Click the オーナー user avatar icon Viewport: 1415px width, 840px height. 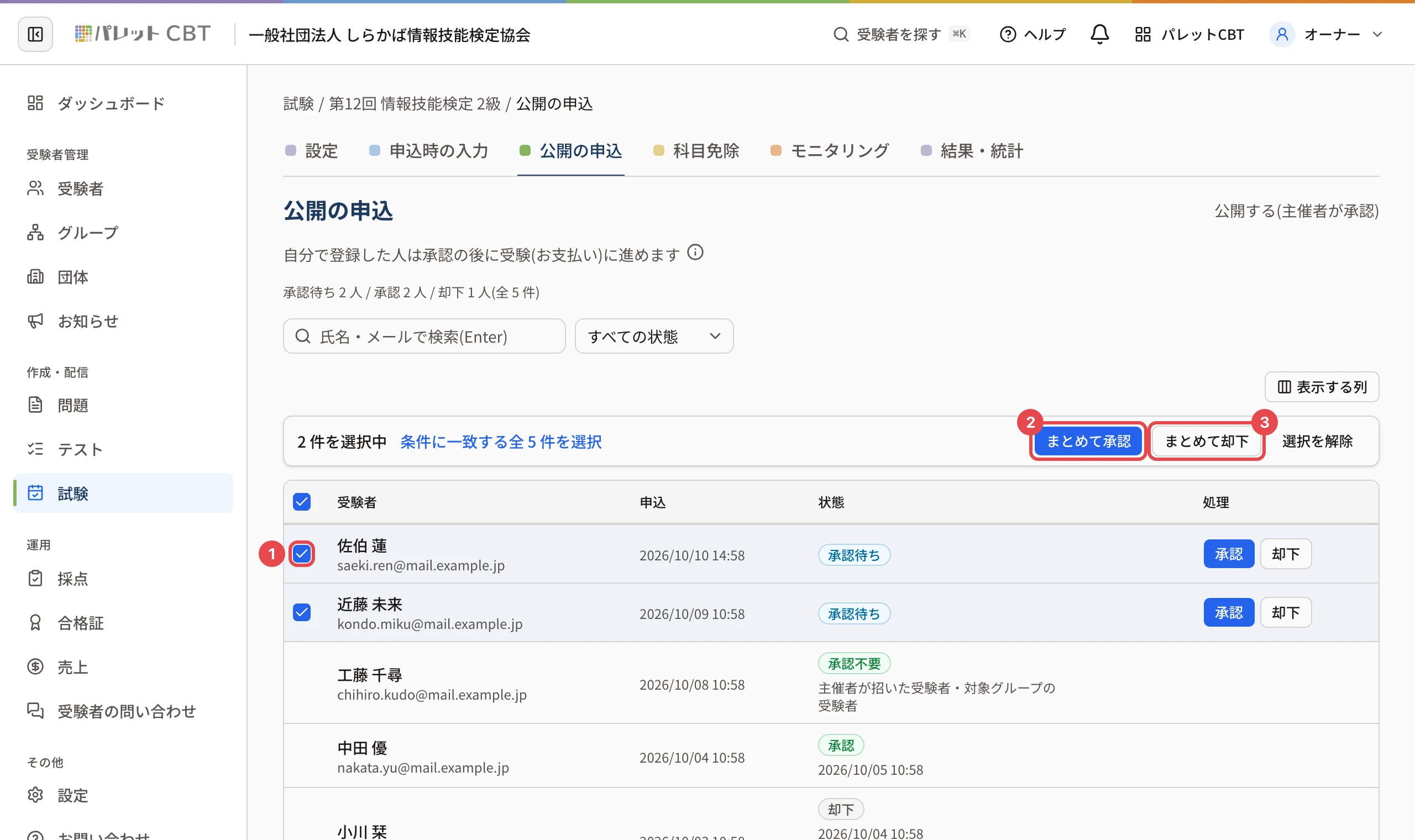click(x=1282, y=34)
